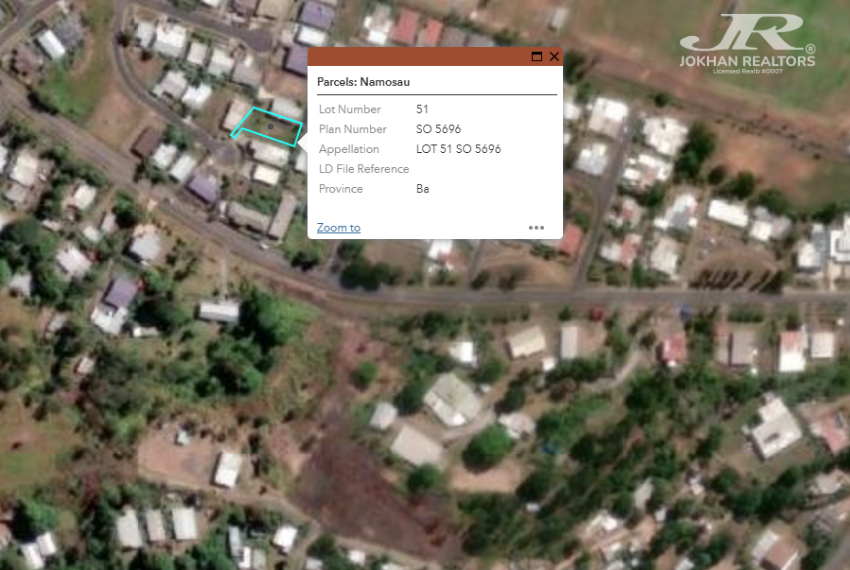Click the gray dot marker inside parcel
The height and width of the screenshot is (570, 850).
(x=271, y=126)
